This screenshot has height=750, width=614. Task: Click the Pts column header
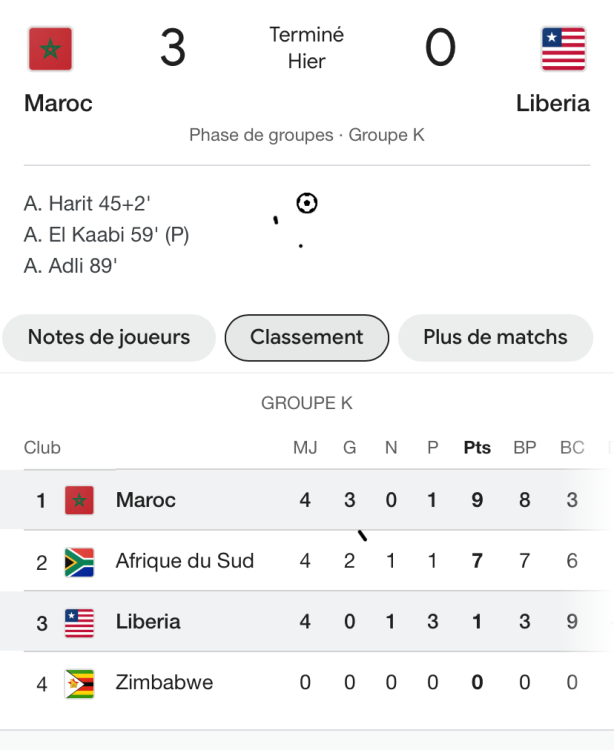tap(477, 448)
